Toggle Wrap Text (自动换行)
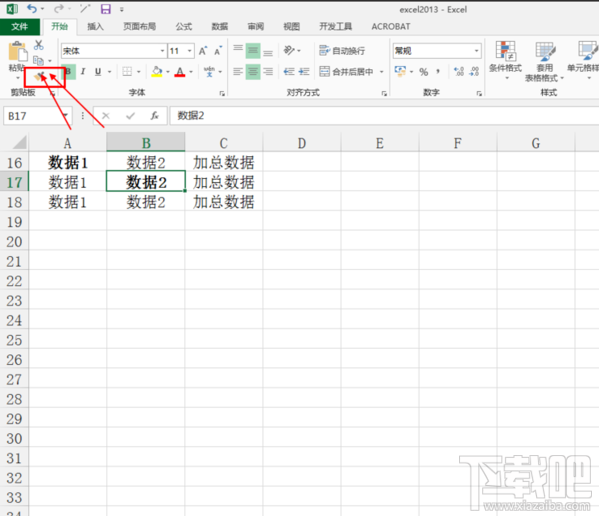 (x=342, y=50)
